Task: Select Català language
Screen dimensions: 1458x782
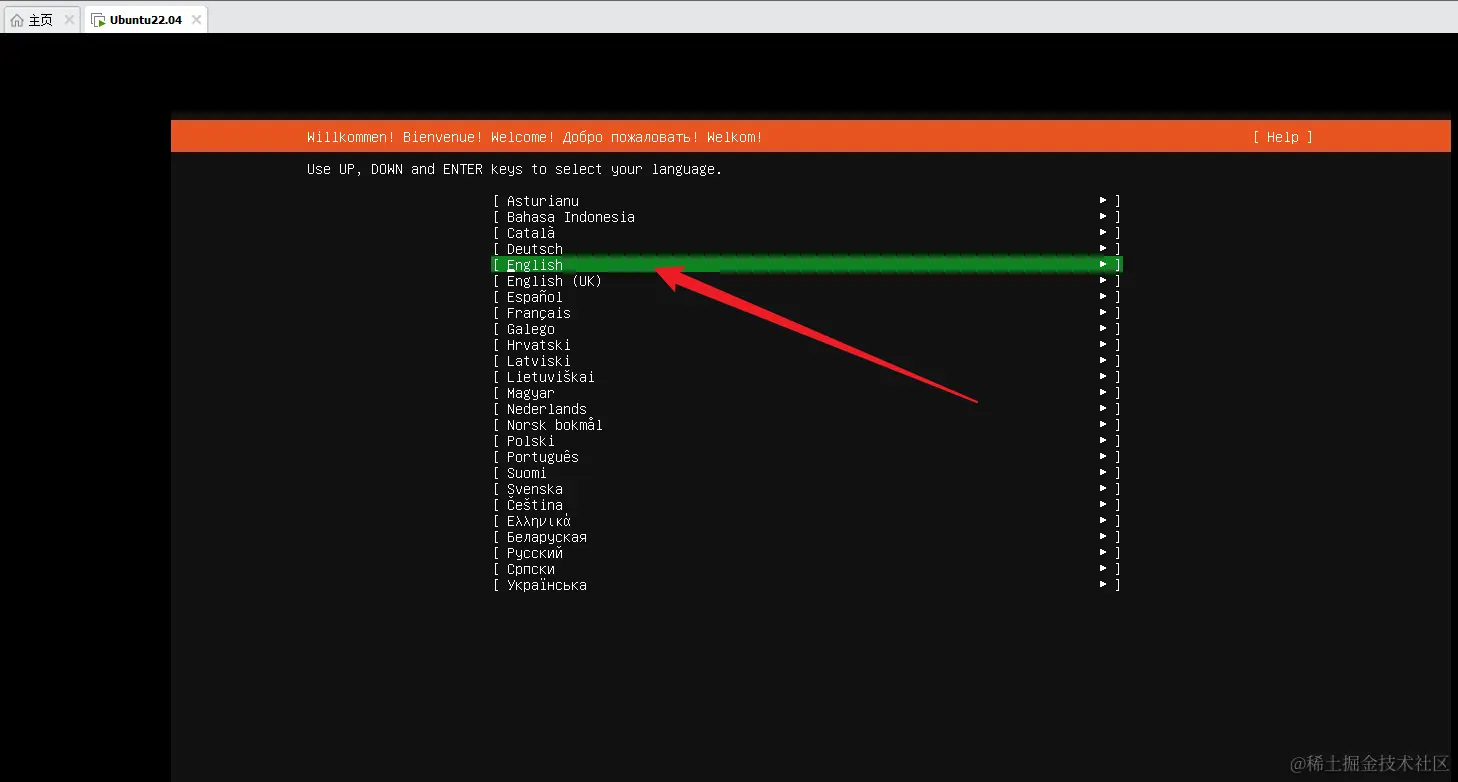Action: pyautogui.click(x=807, y=233)
